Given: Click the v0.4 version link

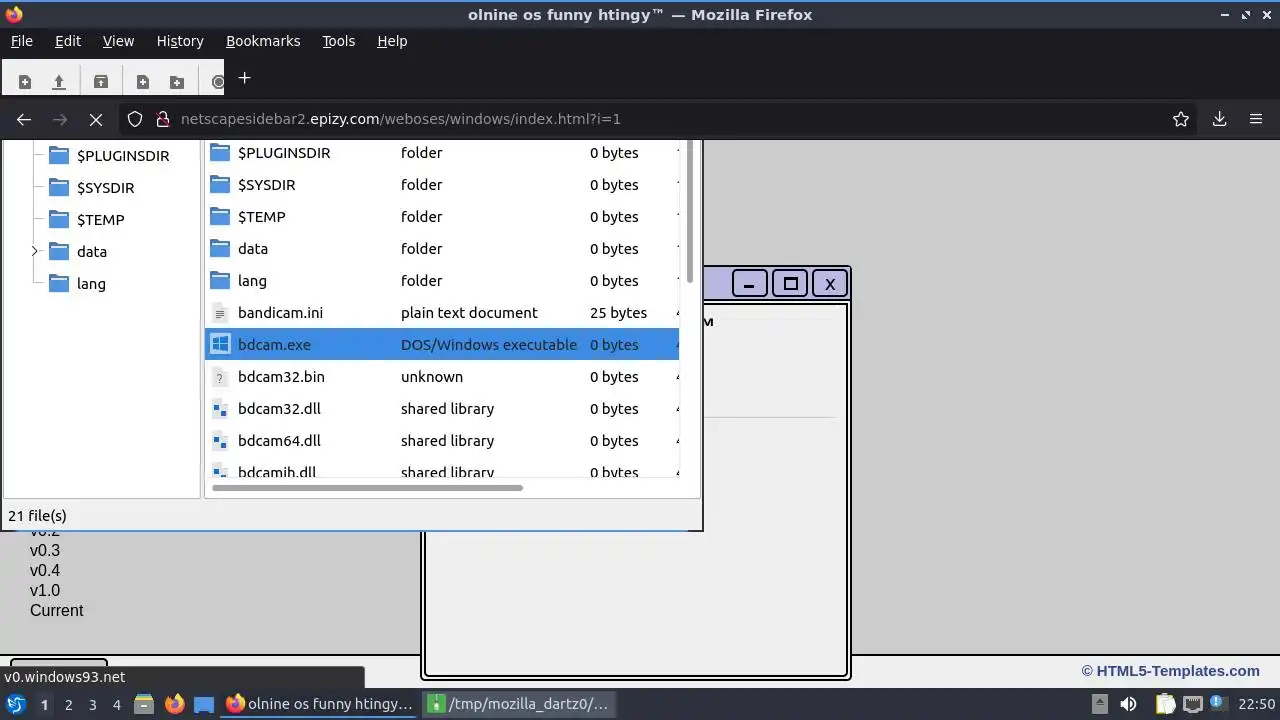Looking at the screenshot, I should point(45,571).
